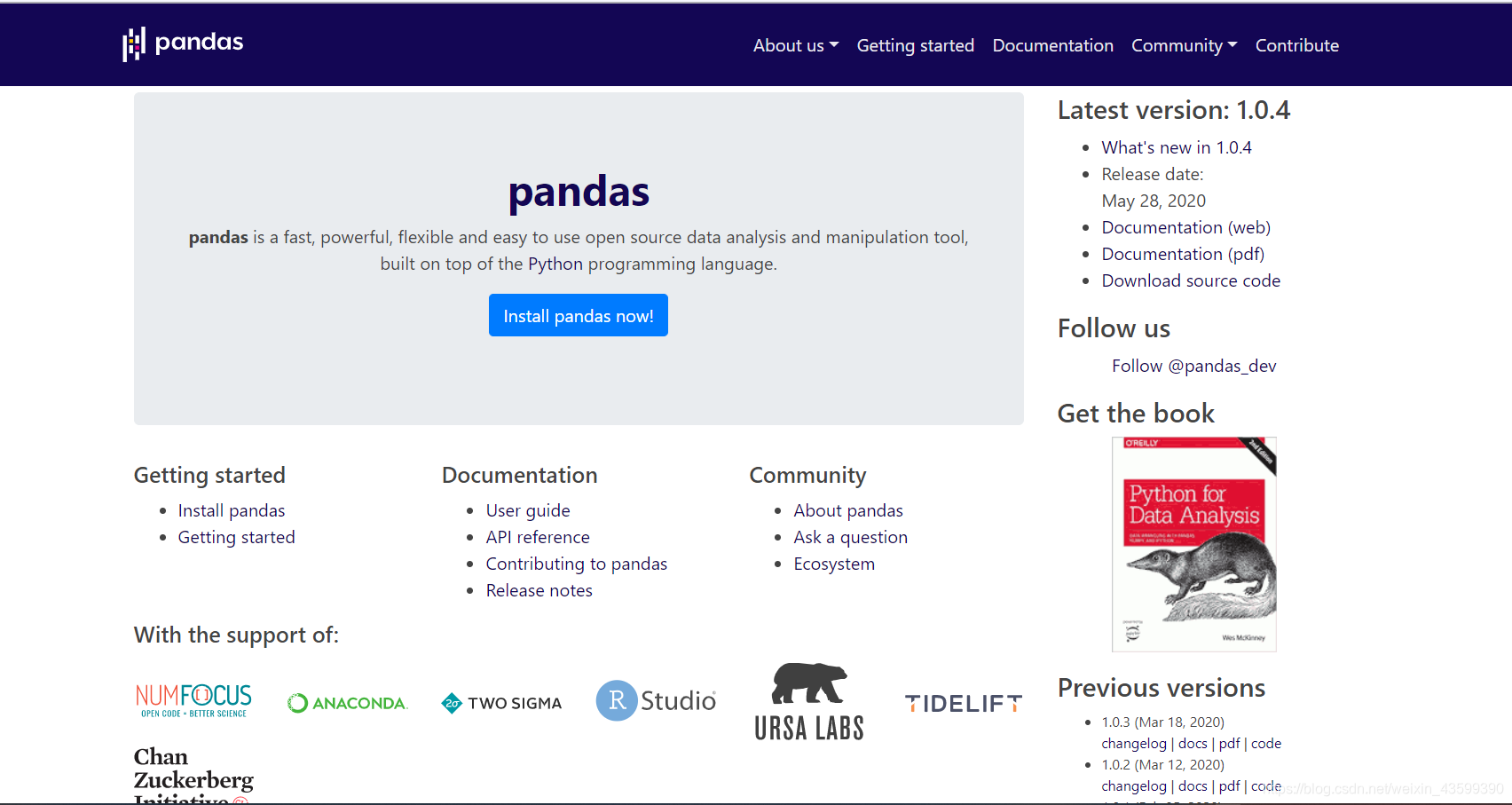Viewport: 1512px width, 805px height.
Task: Click the Python for Data Analysis book cover
Action: 1194,544
